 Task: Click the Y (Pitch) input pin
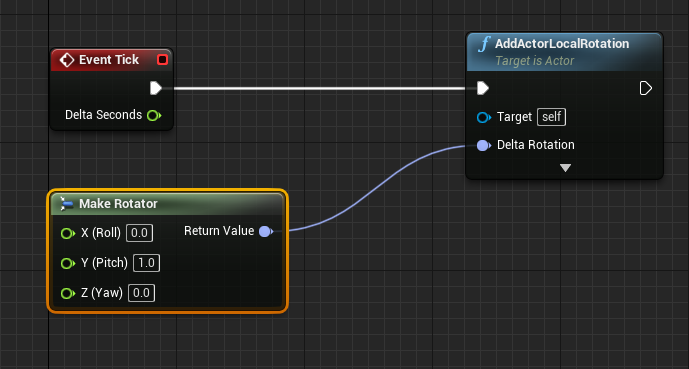pos(68,263)
